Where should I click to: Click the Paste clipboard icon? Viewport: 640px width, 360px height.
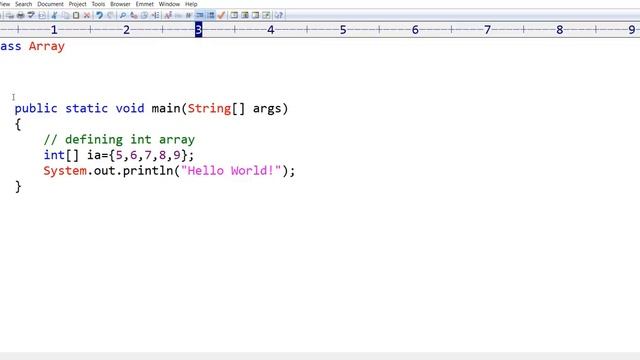click(76, 16)
